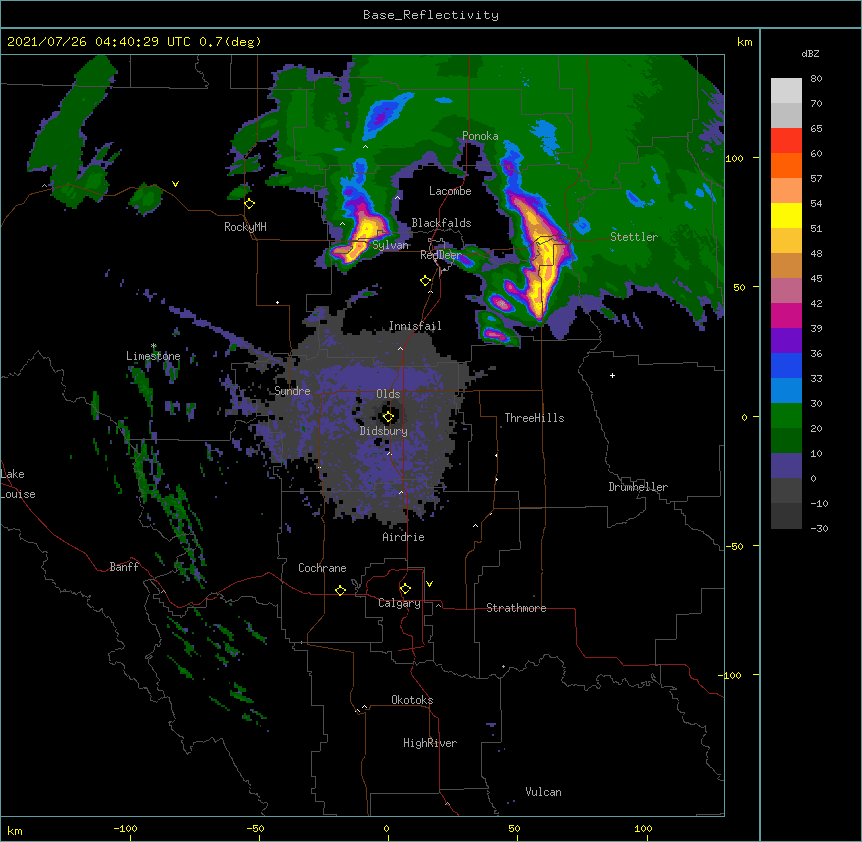The image size is (862, 842).
Task: Click the dBZ label above the color scale
Action: tap(810, 53)
